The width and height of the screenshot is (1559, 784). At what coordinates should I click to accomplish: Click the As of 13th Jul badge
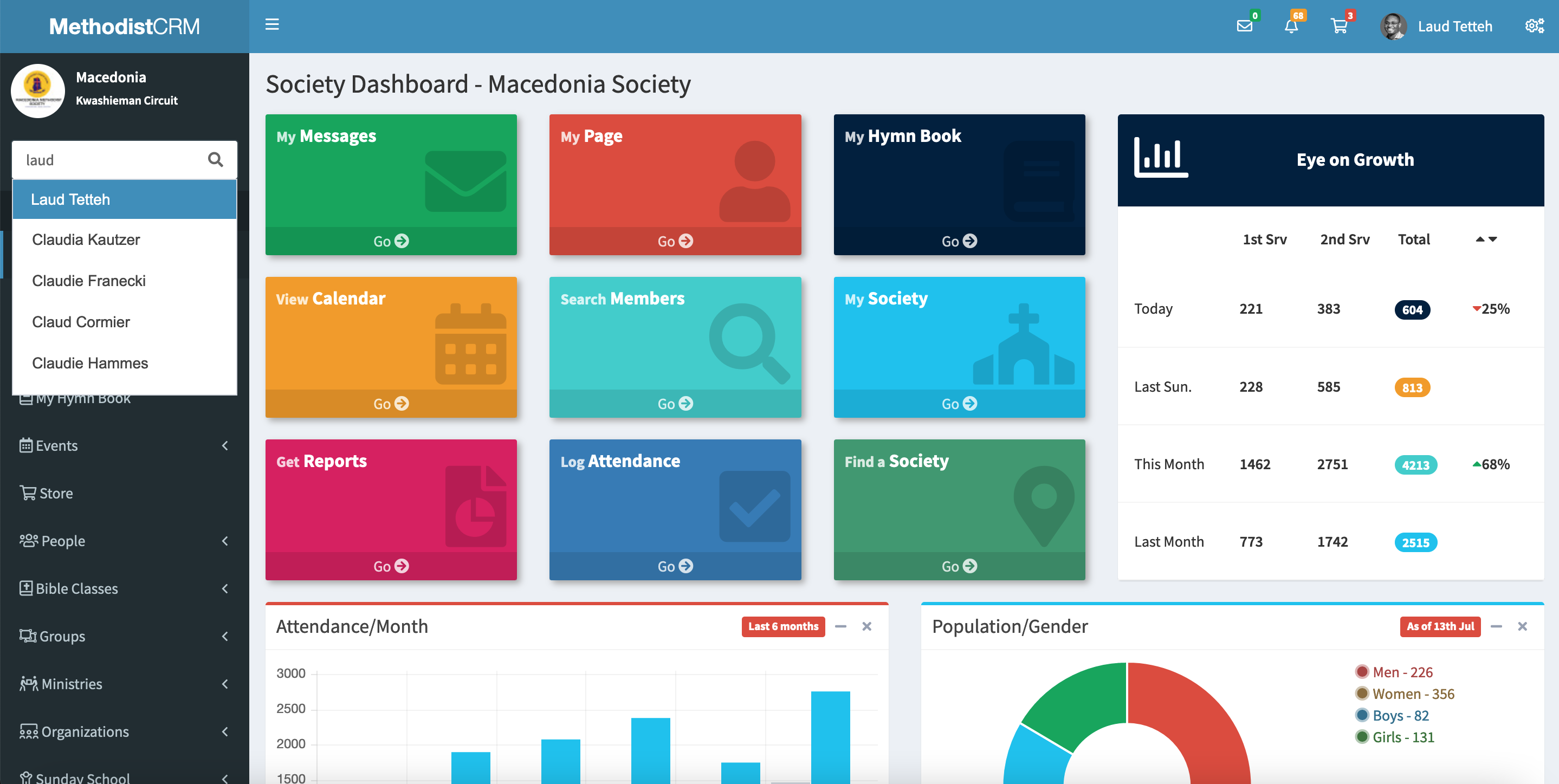1440,626
